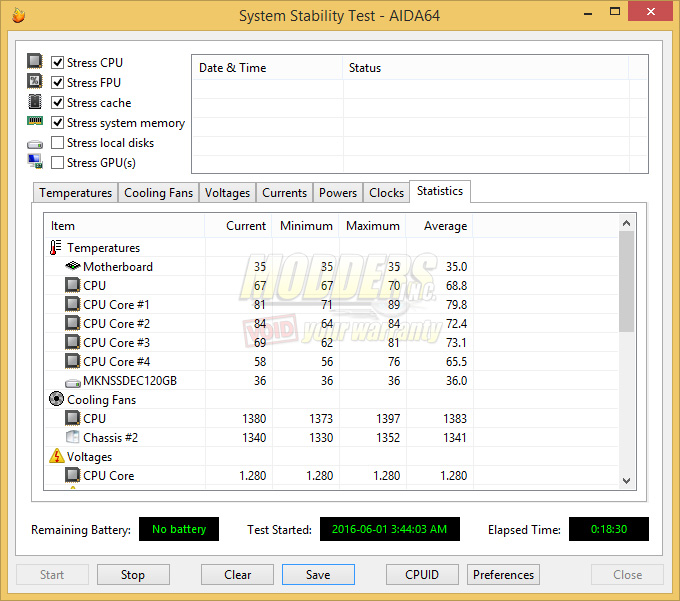
Task: Uncheck Stress FPU
Action: click(x=57, y=82)
